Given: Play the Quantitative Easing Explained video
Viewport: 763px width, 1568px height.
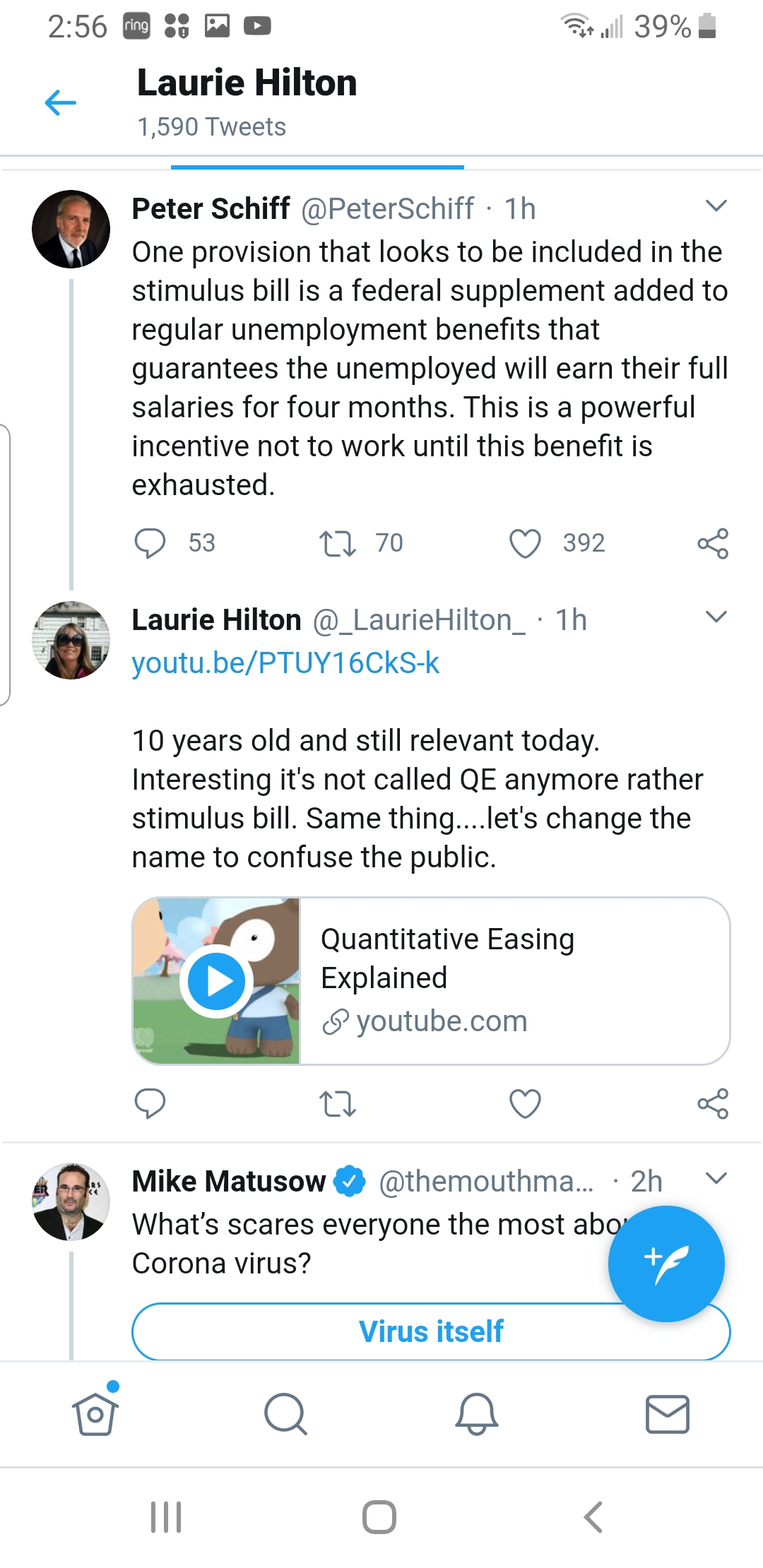Looking at the screenshot, I should [216, 981].
